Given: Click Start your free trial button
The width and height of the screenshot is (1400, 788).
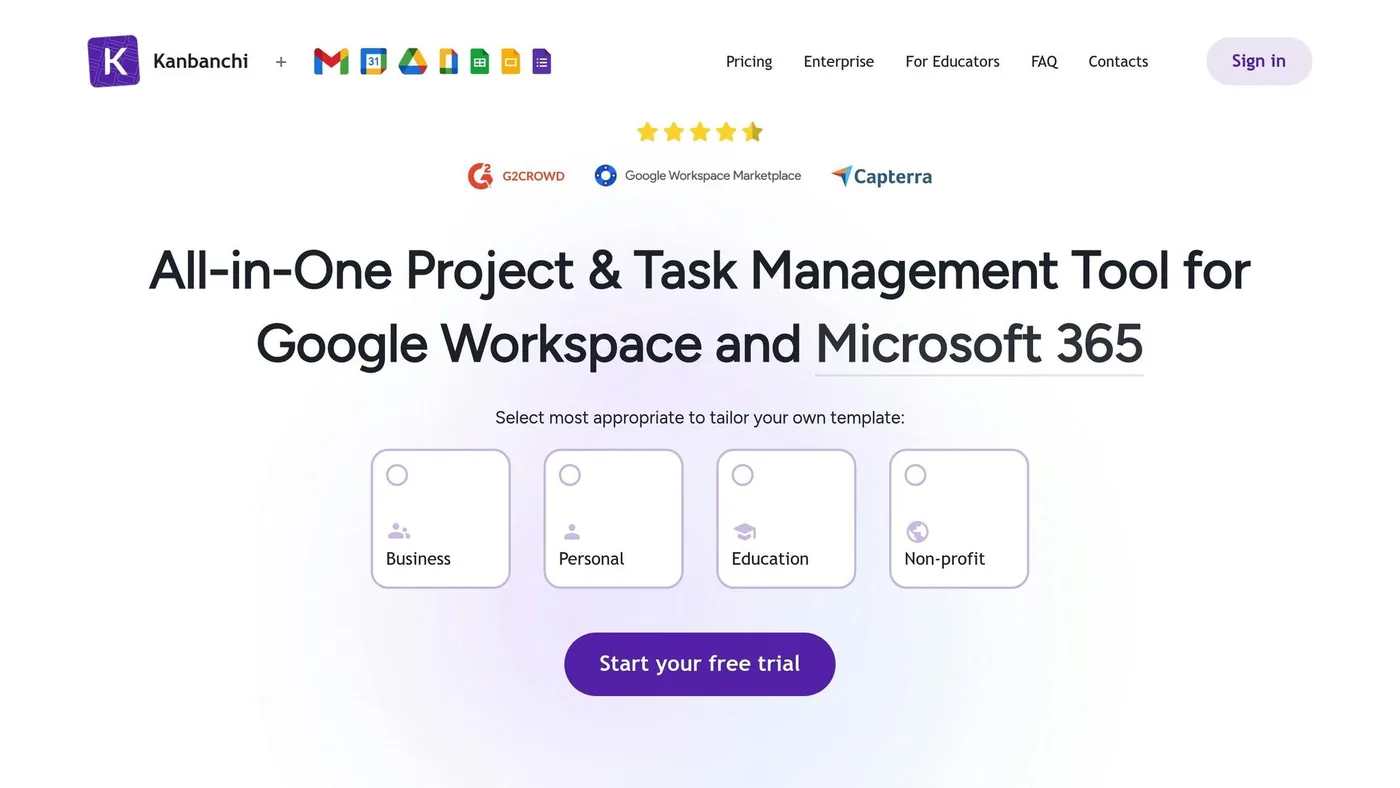Looking at the screenshot, I should (x=700, y=664).
